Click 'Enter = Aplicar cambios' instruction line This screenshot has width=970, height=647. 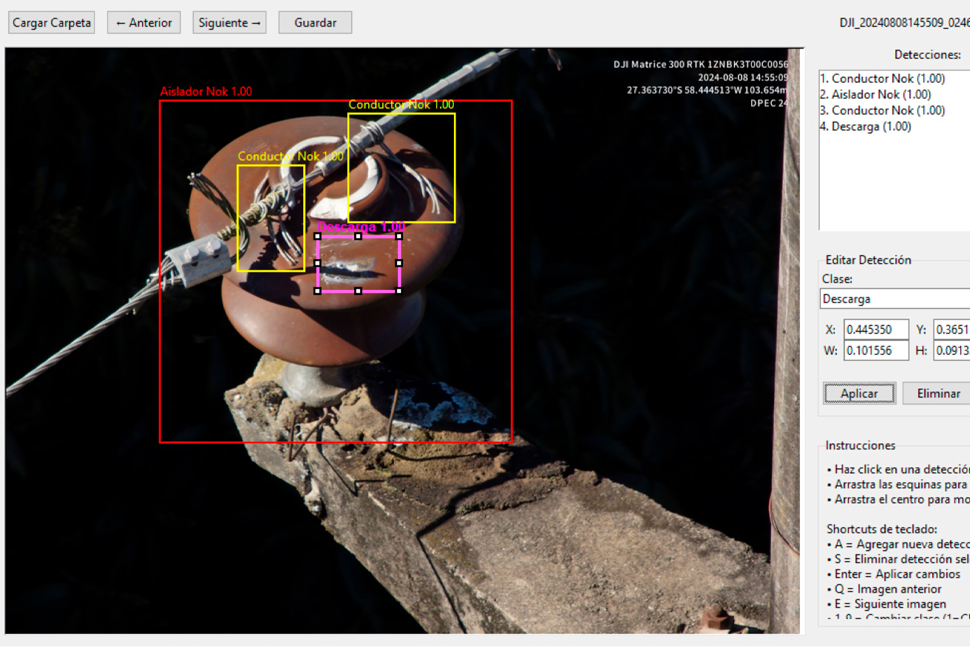[x=893, y=574]
